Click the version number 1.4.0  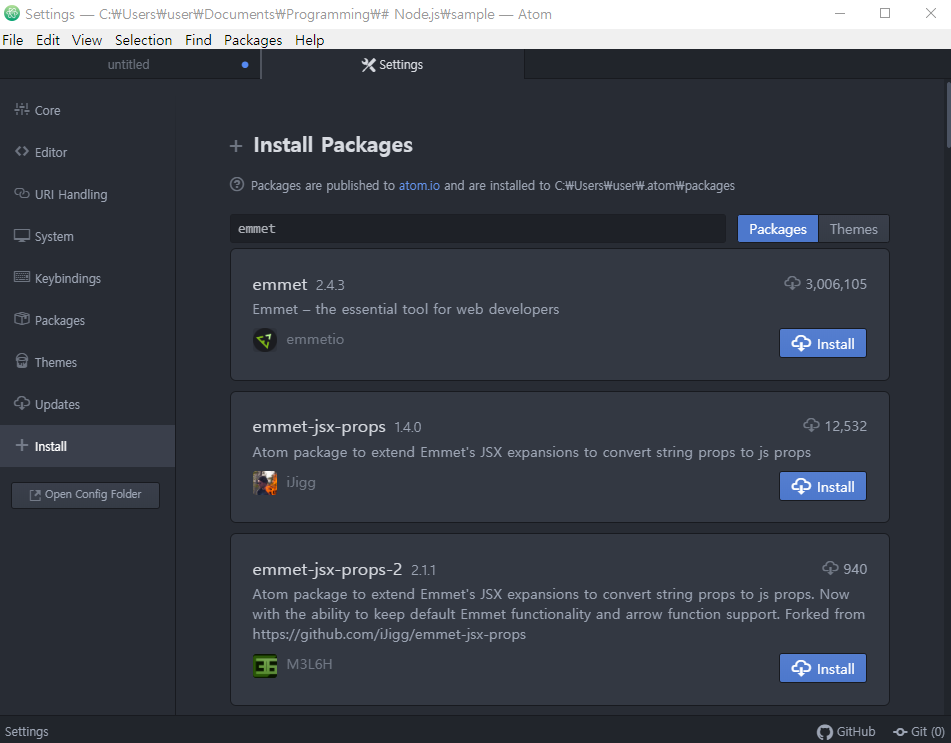(408, 428)
